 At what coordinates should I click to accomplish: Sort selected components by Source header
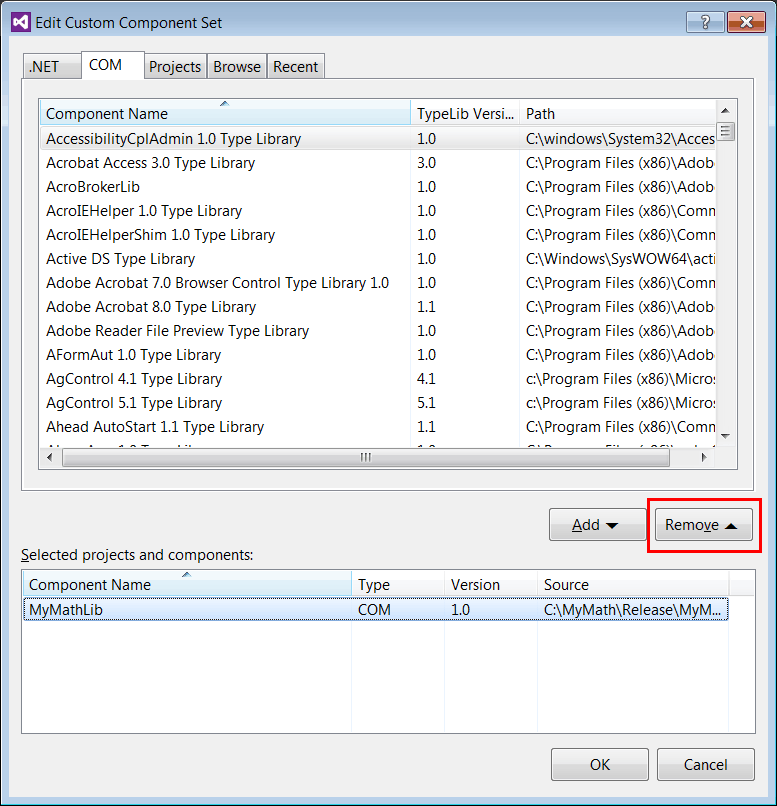[x=633, y=584]
